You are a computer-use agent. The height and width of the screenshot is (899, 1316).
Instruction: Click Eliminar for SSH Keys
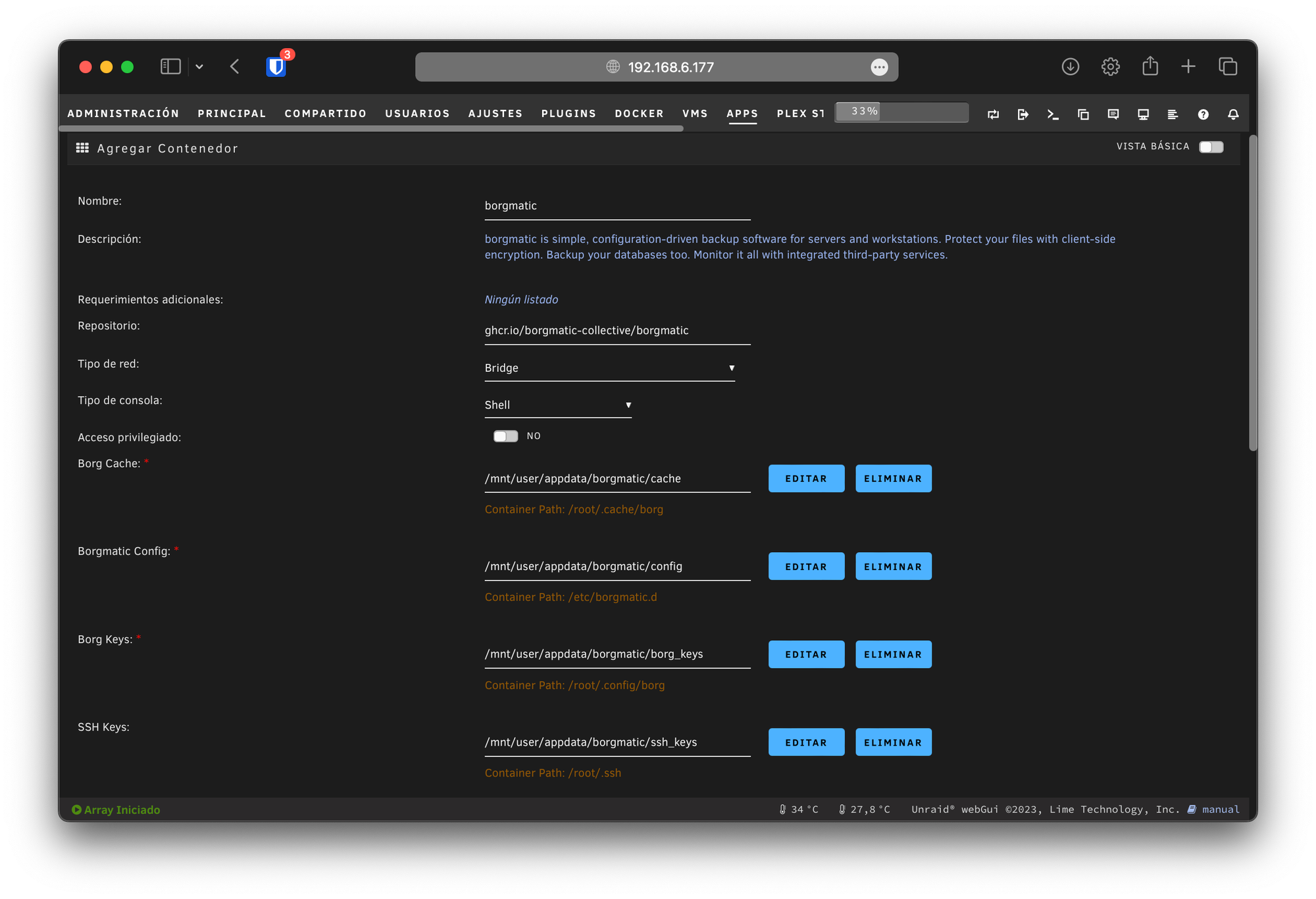coord(893,742)
